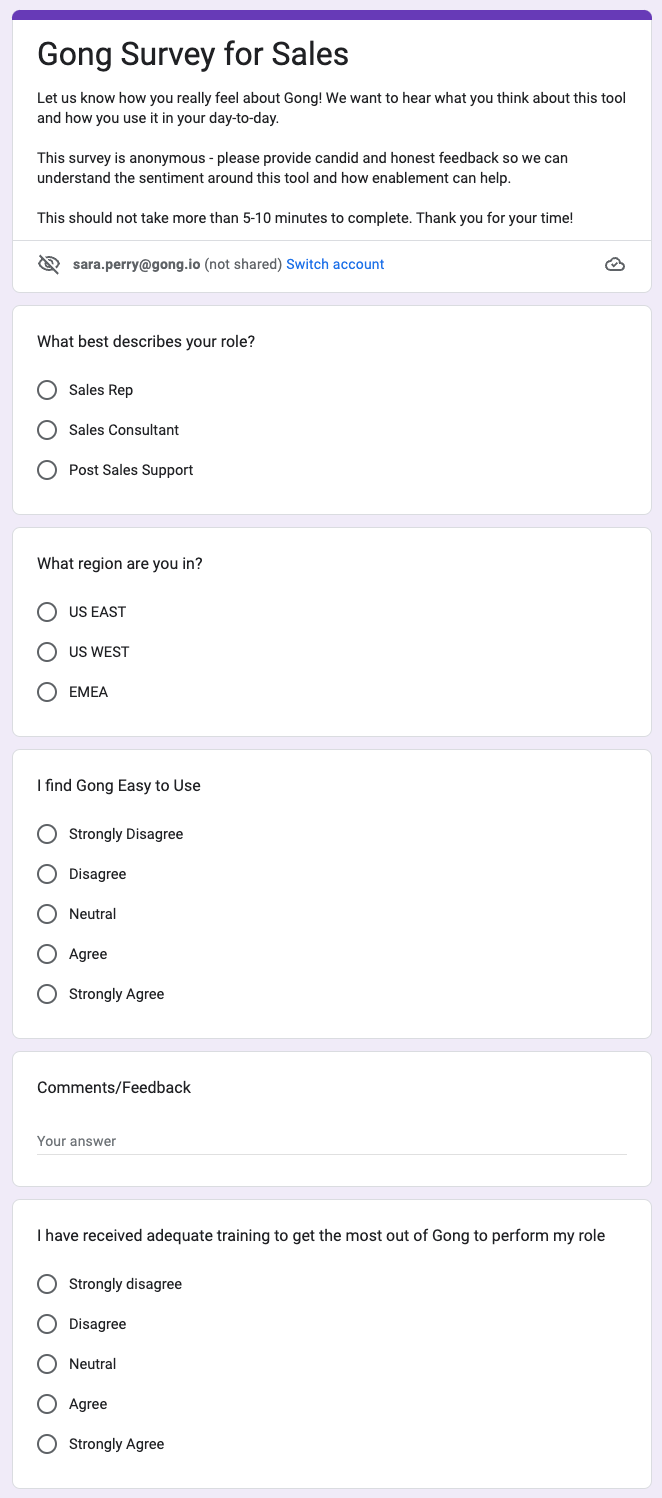
Task: Choose Neutral for Gong Easy to Use
Action: [x=47, y=914]
